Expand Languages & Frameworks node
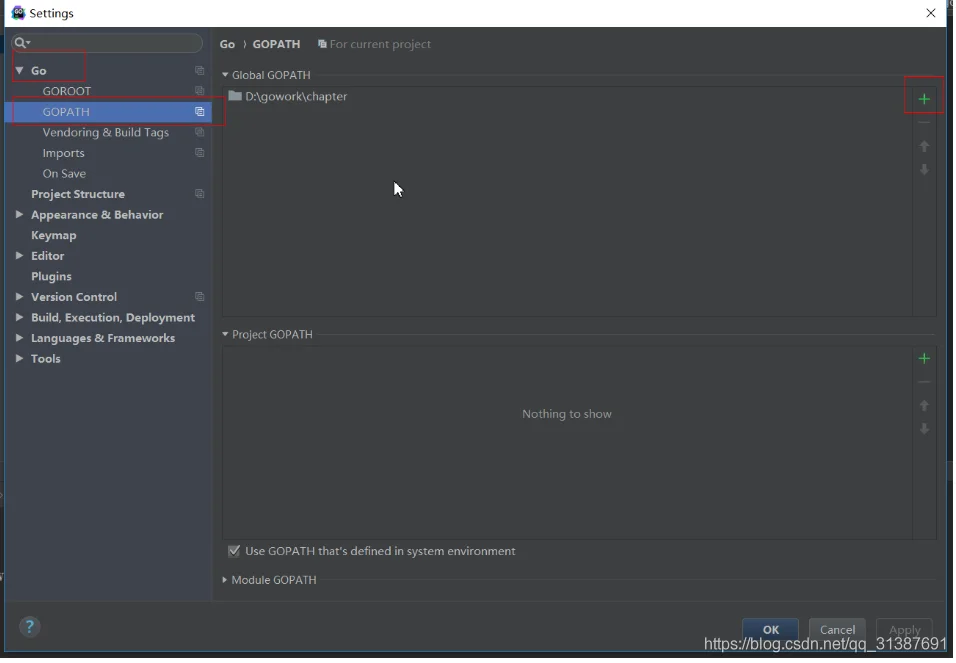 coord(20,338)
